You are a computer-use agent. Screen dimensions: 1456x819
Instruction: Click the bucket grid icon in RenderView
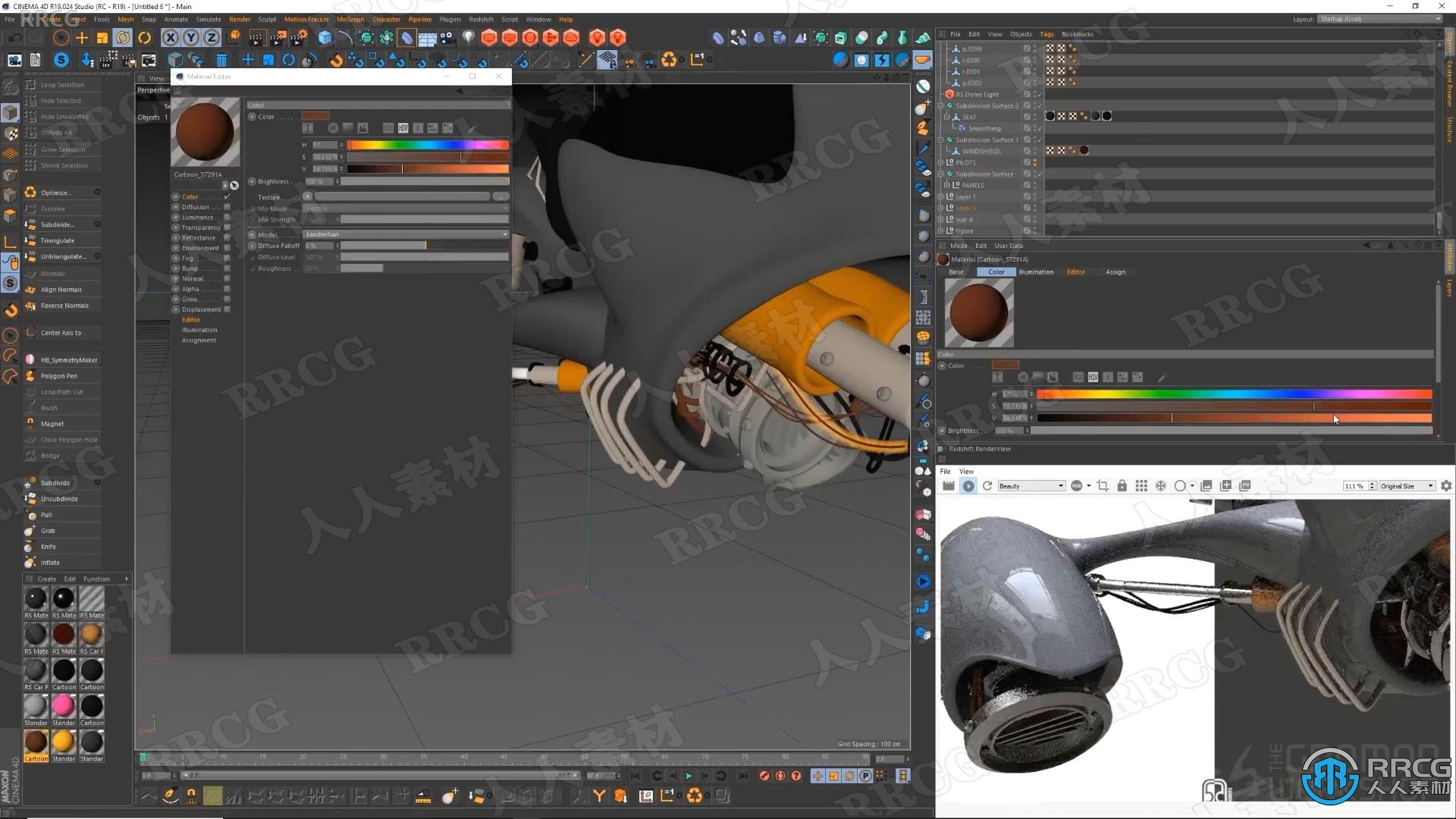pos(1141,486)
